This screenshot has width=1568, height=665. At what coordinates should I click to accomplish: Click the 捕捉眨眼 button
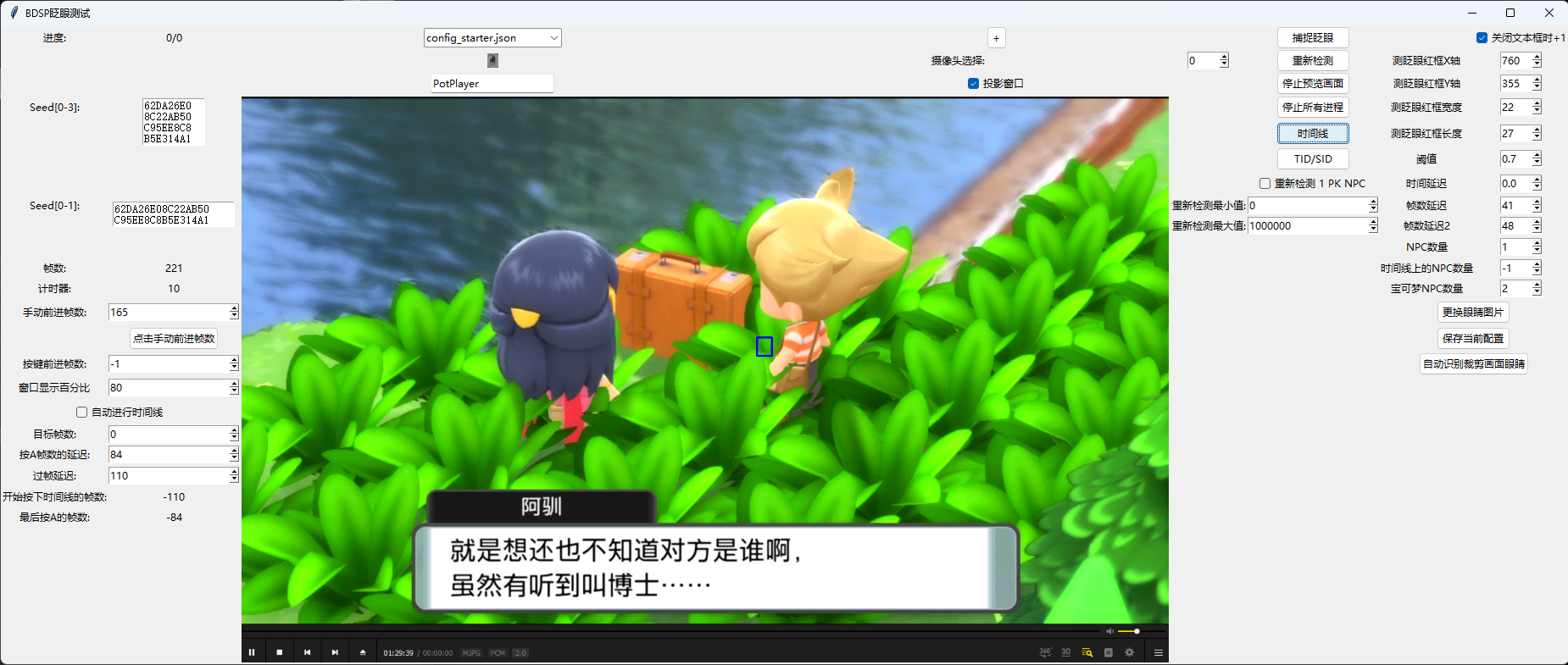(1312, 38)
